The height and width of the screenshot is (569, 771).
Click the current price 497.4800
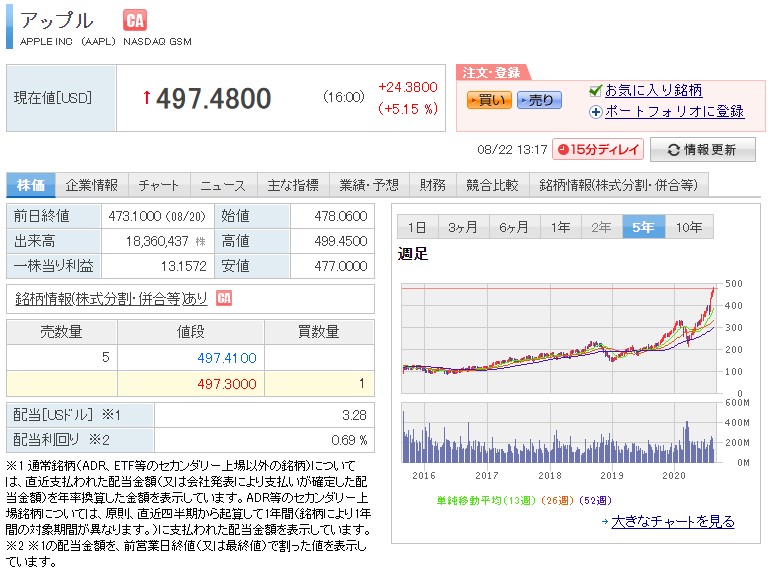[x=213, y=98]
